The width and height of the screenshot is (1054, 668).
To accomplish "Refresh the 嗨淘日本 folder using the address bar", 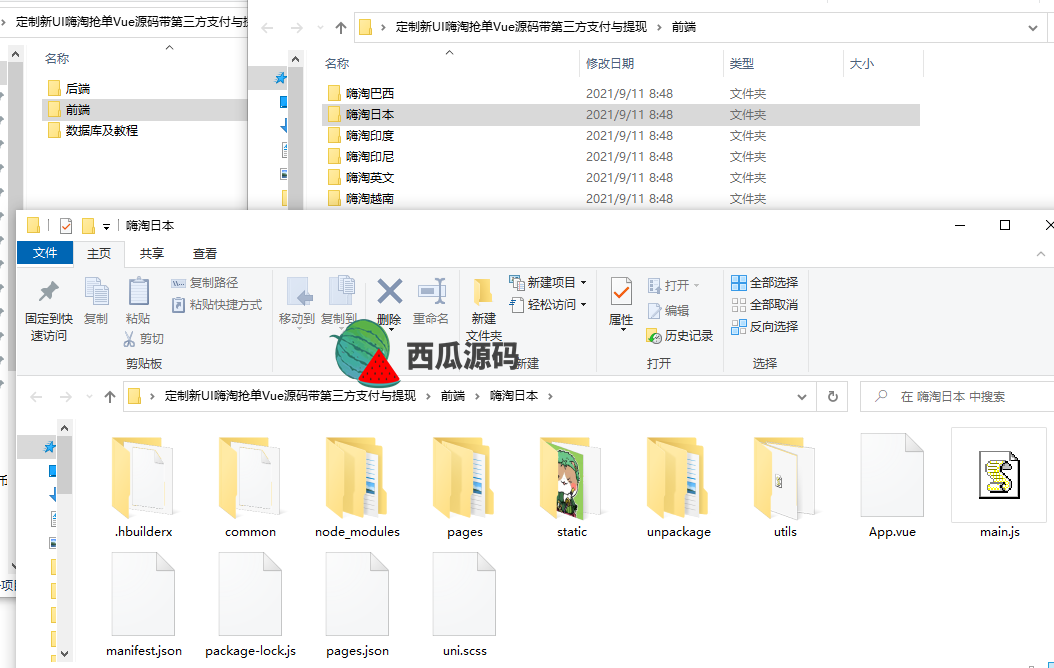I will click(x=832, y=396).
